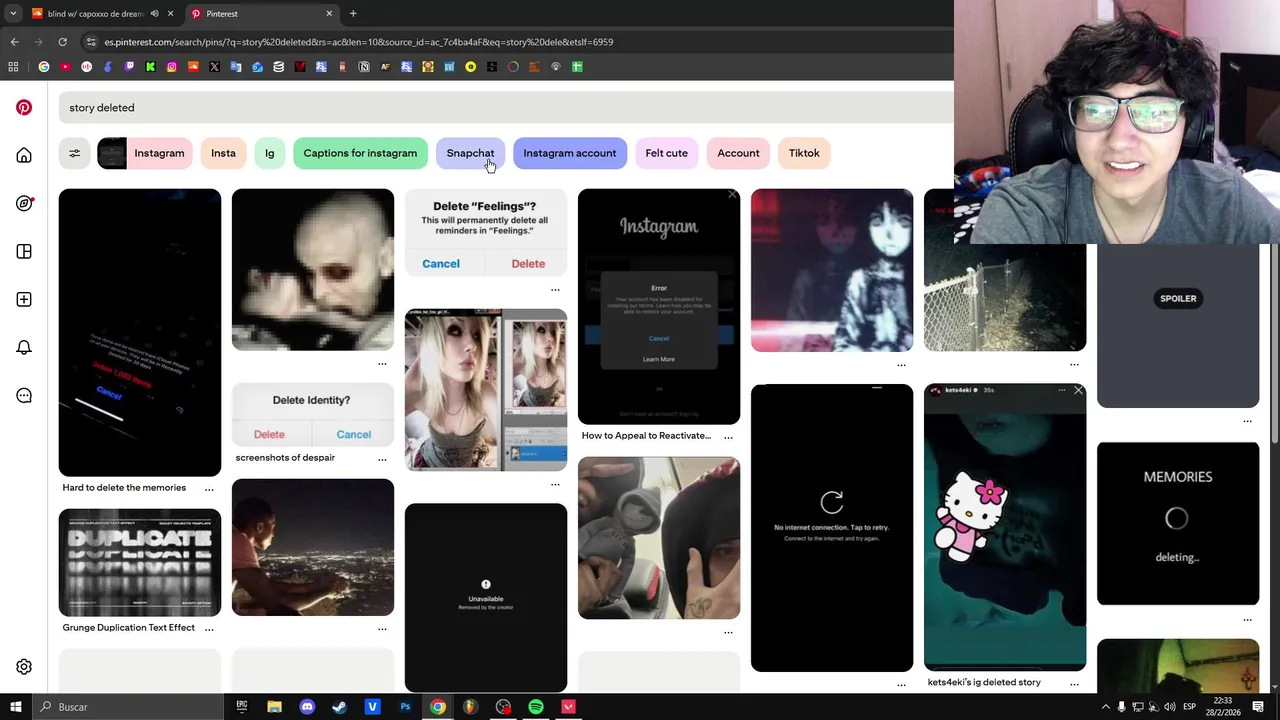Go back with the browser back arrow
Viewport: 1280px width, 720px height.
point(14,42)
